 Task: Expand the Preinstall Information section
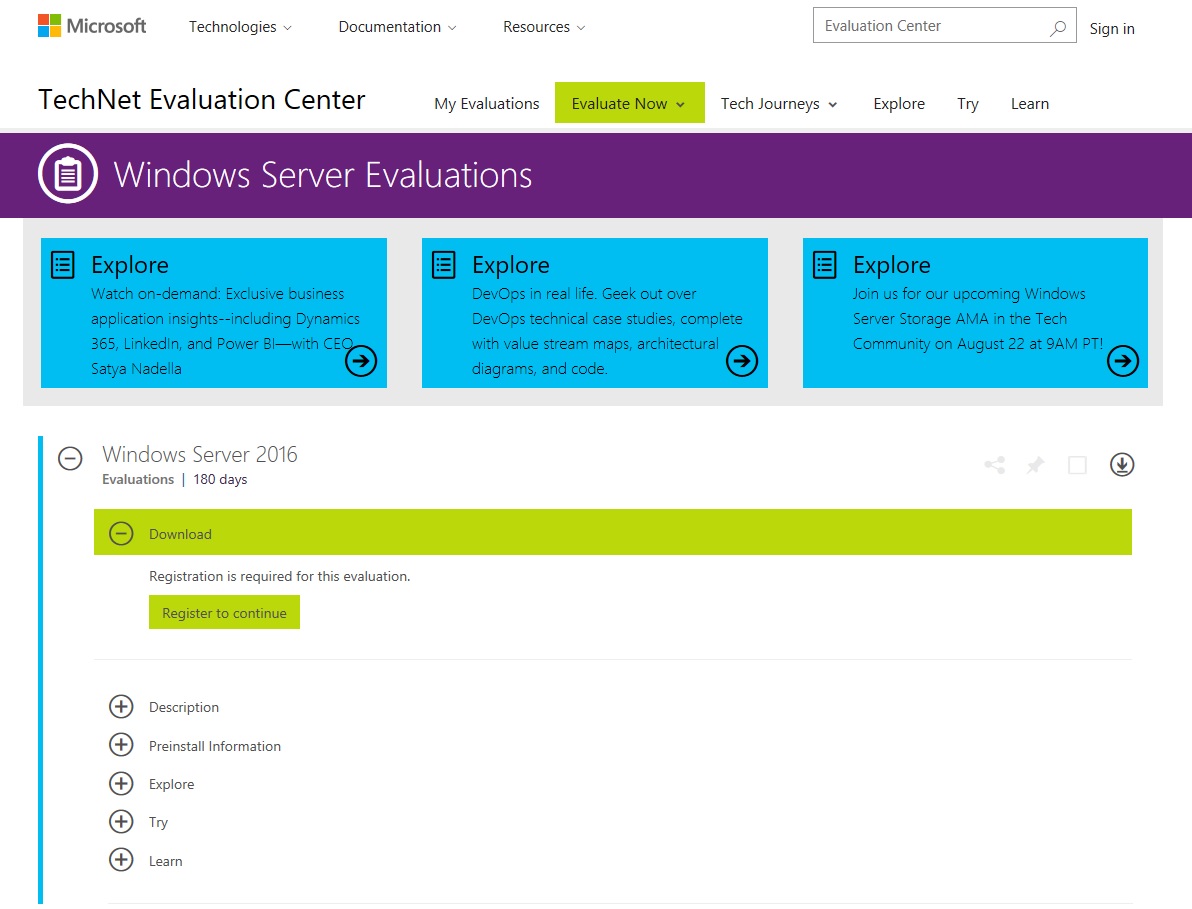(x=121, y=745)
